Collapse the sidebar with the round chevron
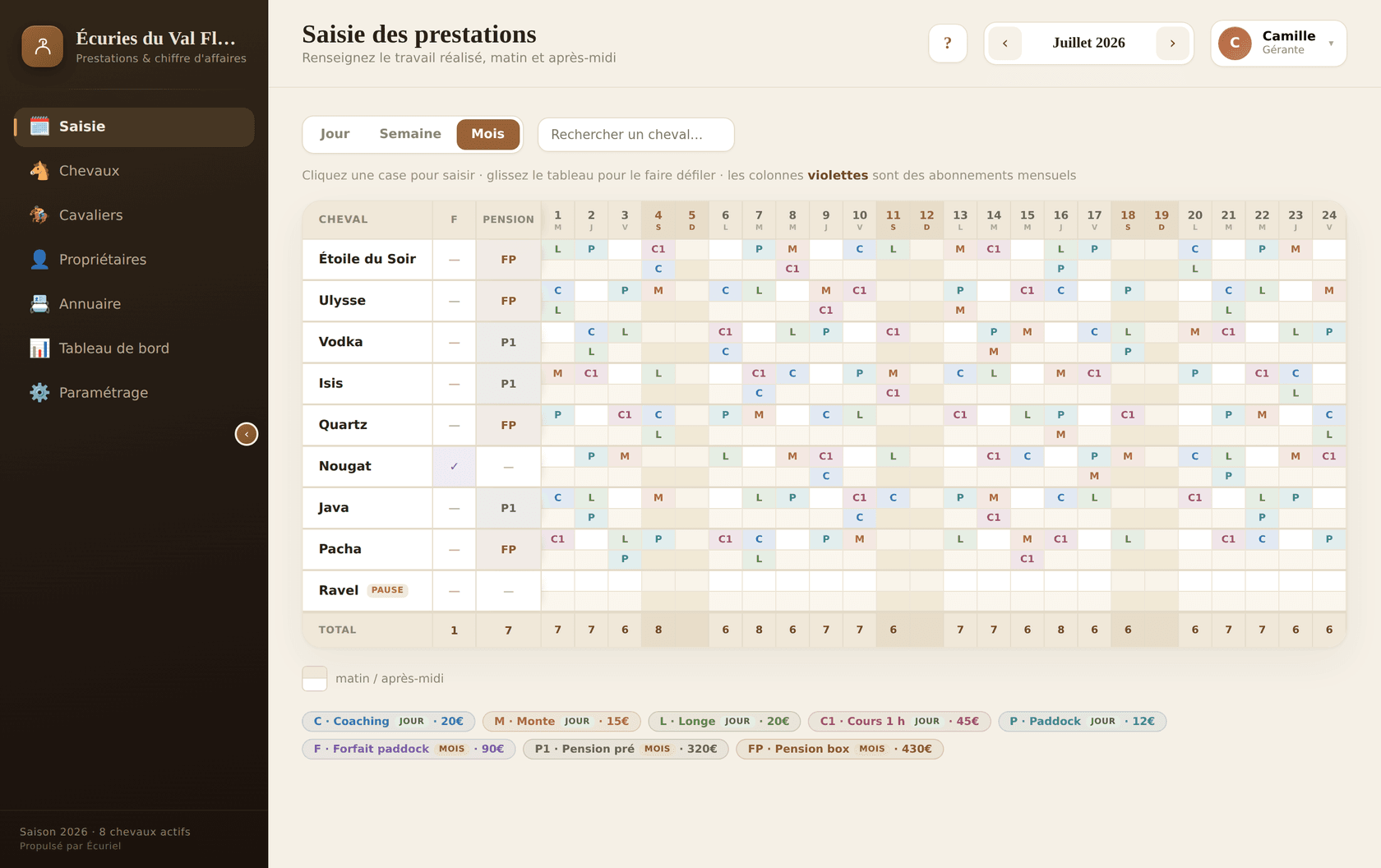1381x868 pixels. (x=247, y=434)
